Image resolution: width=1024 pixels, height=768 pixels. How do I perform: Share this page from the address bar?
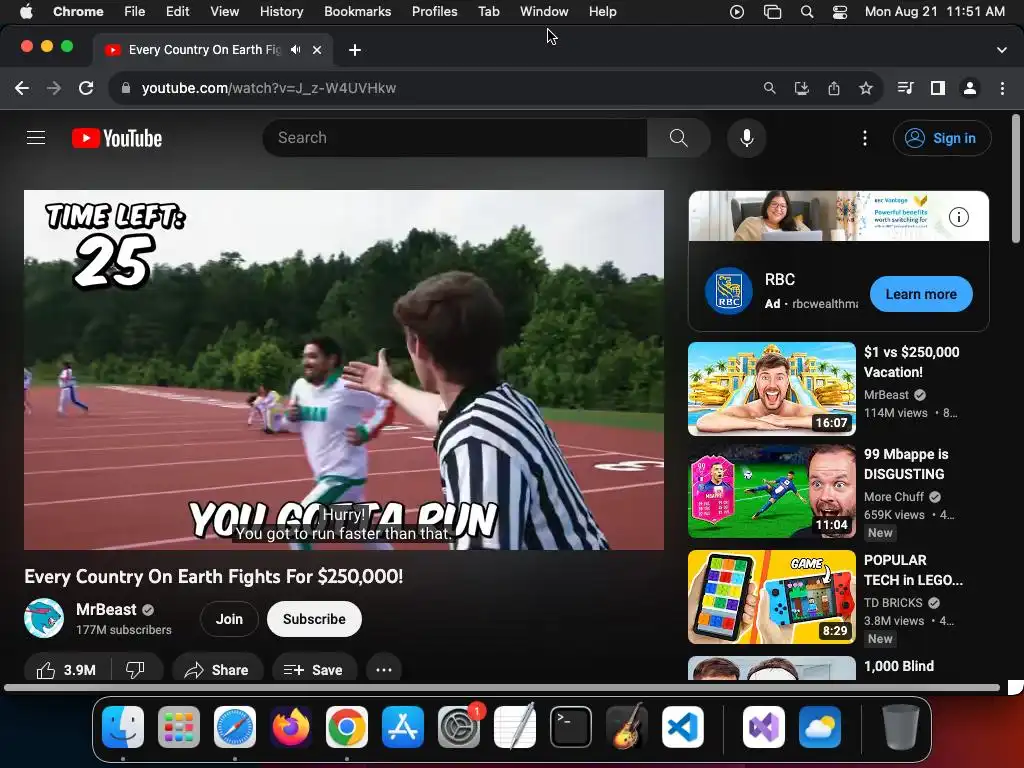coord(834,88)
